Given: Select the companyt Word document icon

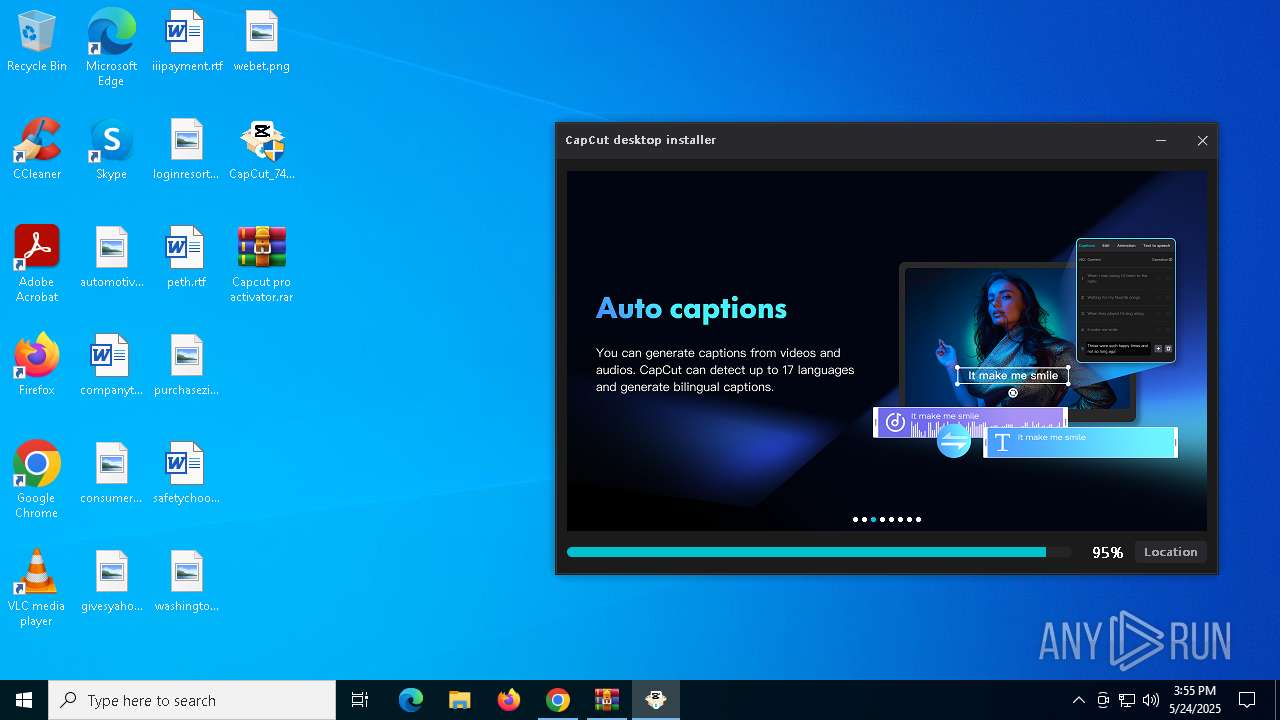Looking at the screenshot, I should point(111,365).
